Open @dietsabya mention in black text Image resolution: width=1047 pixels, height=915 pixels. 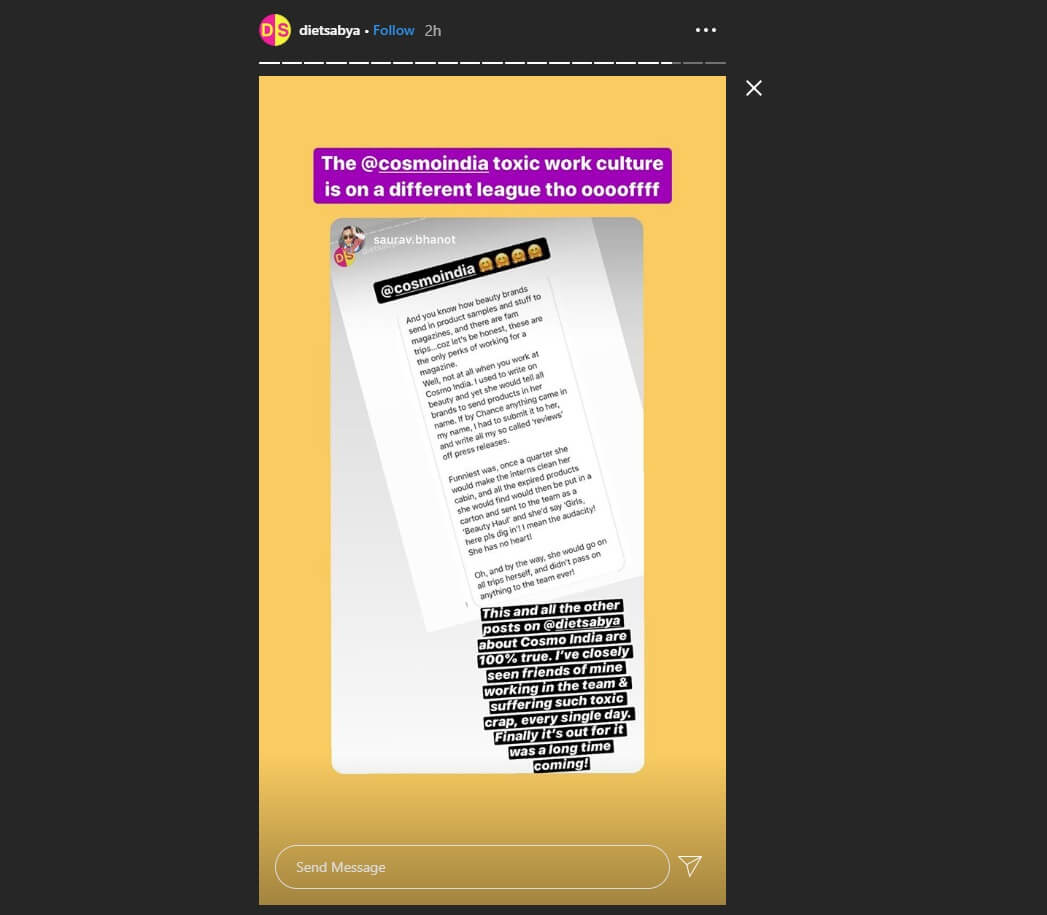coord(581,624)
